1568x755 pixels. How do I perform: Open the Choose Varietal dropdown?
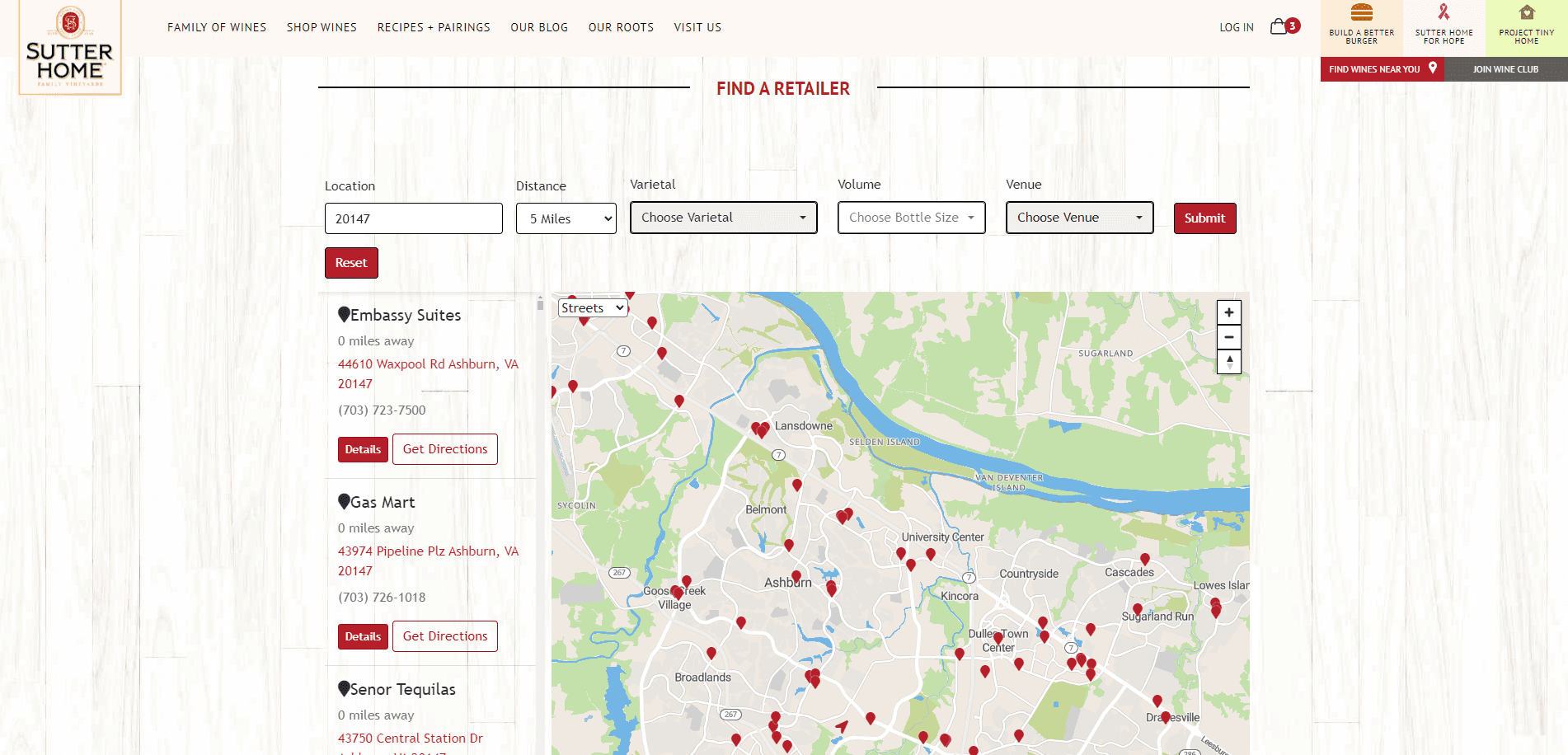click(x=724, y=218)
